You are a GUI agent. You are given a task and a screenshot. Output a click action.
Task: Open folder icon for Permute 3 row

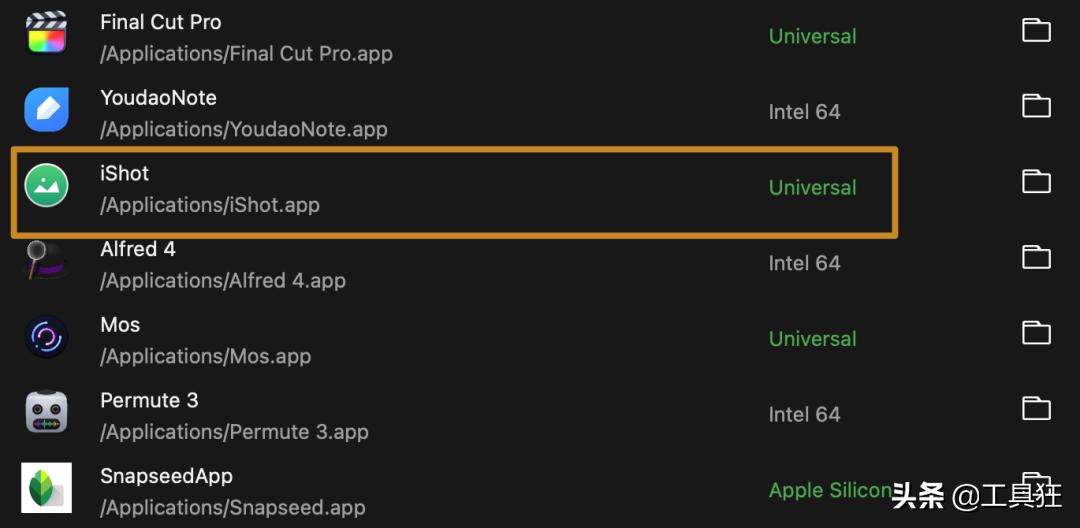pos(1036,409)
